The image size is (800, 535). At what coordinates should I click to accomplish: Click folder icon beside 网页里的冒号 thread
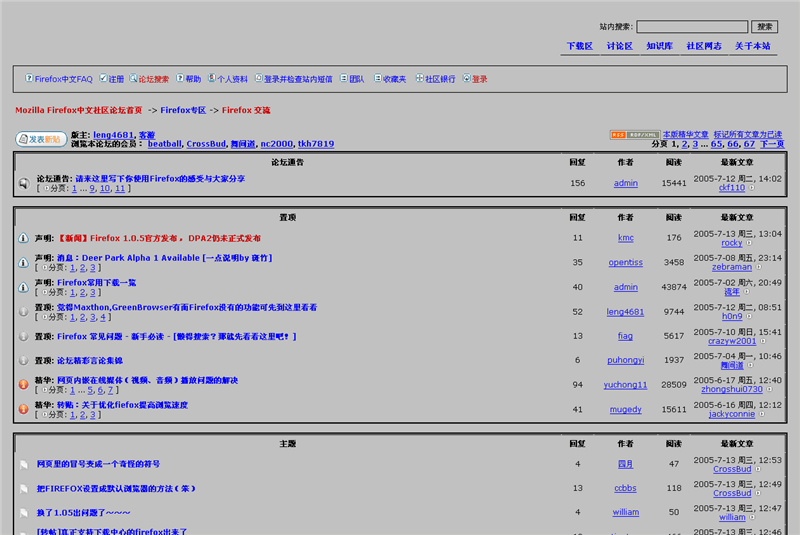coord(24,465)
